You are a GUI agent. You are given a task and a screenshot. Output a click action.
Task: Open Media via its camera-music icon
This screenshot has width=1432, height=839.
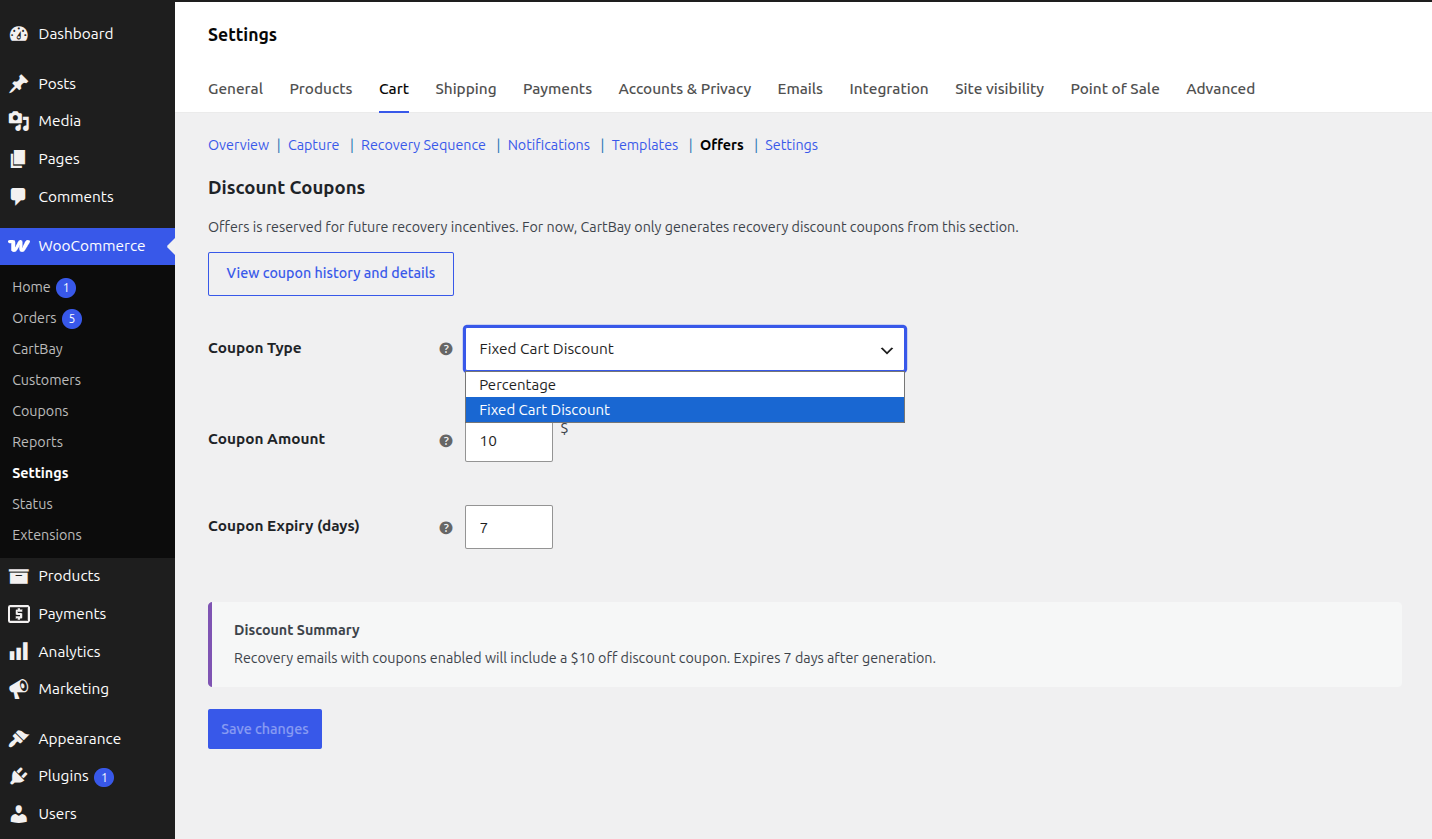[x=18, y=121]
